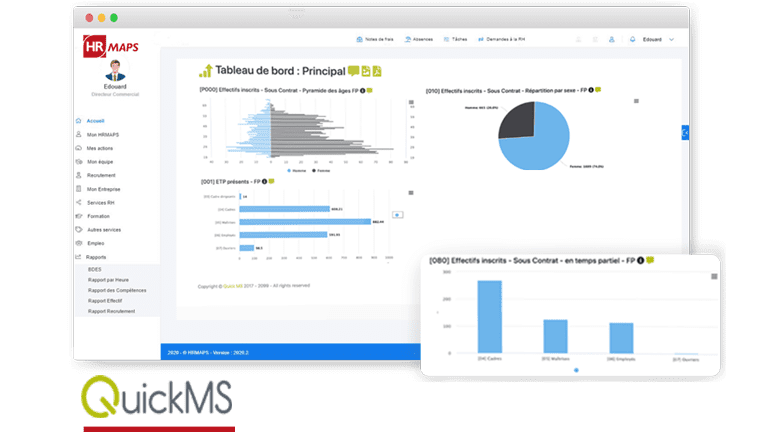Click the Cadres bar in temps partiel chart
The width and height of the screenshot is (764, 445).
tap(490, 317)
